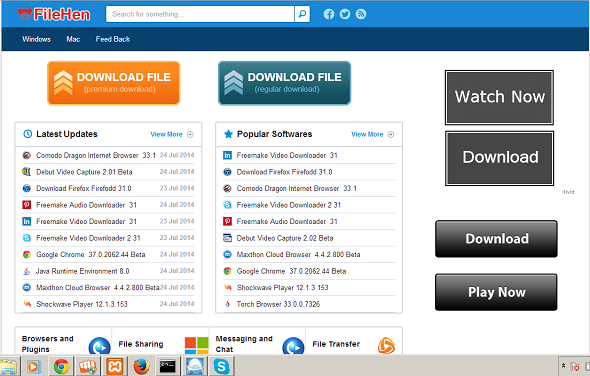Open View More in Latest Updates
The height and width of the screenshot is (376, 590).
pyautogui.click(x=166, y=134)
